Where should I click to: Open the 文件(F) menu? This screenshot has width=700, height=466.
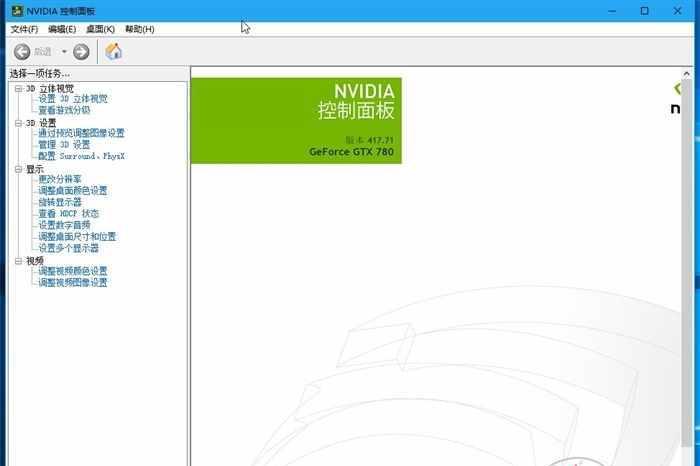(24, 29)
